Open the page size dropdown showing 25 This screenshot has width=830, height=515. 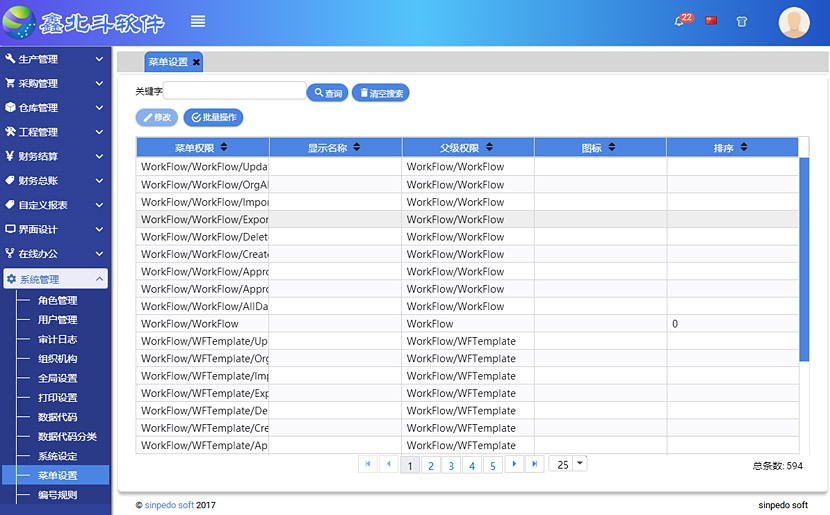(580, 464)
